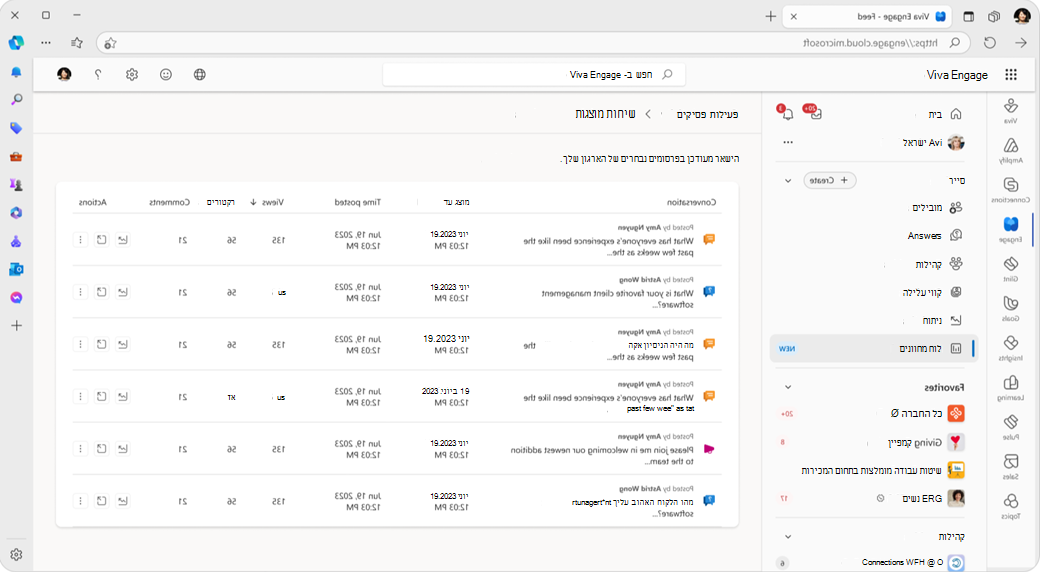The image size is (1040, 572).
Task: Open the Sales app icon
Action: 1010,466
